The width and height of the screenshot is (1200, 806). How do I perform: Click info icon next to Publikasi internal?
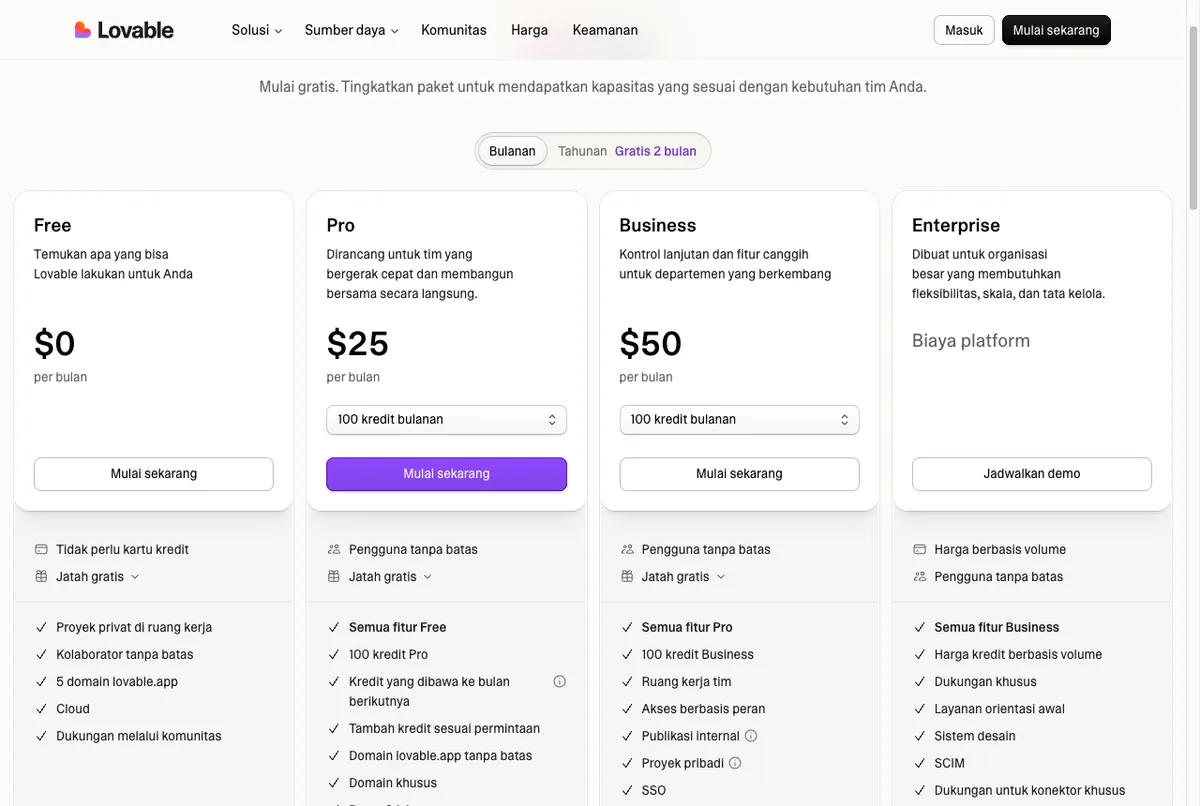(x=751, y=736)
